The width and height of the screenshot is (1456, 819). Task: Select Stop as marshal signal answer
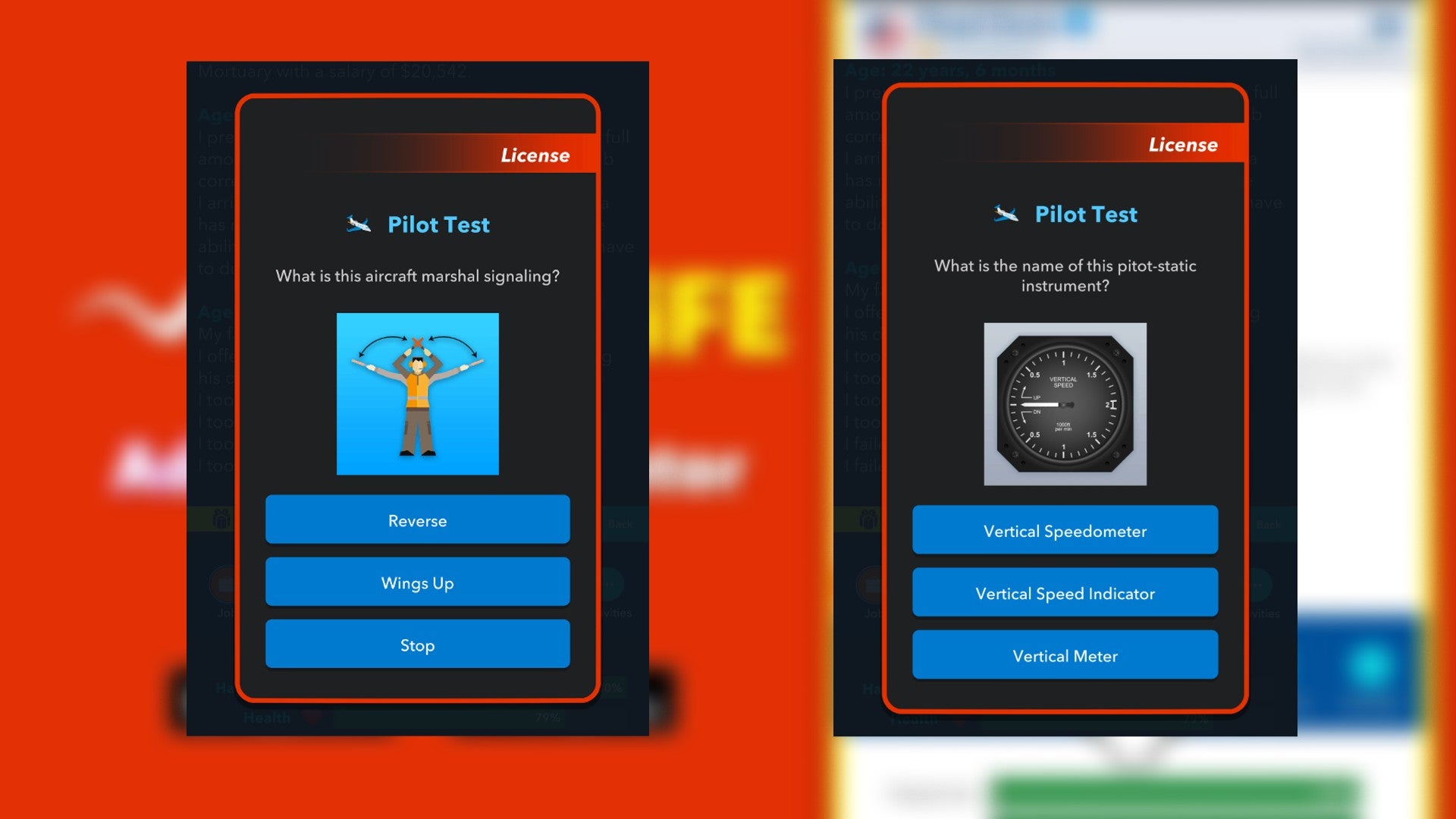(417, 645)
